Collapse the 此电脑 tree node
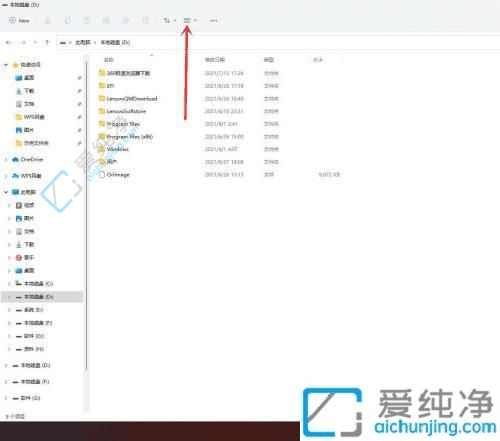The image size is (500, 441). [6, 192]
